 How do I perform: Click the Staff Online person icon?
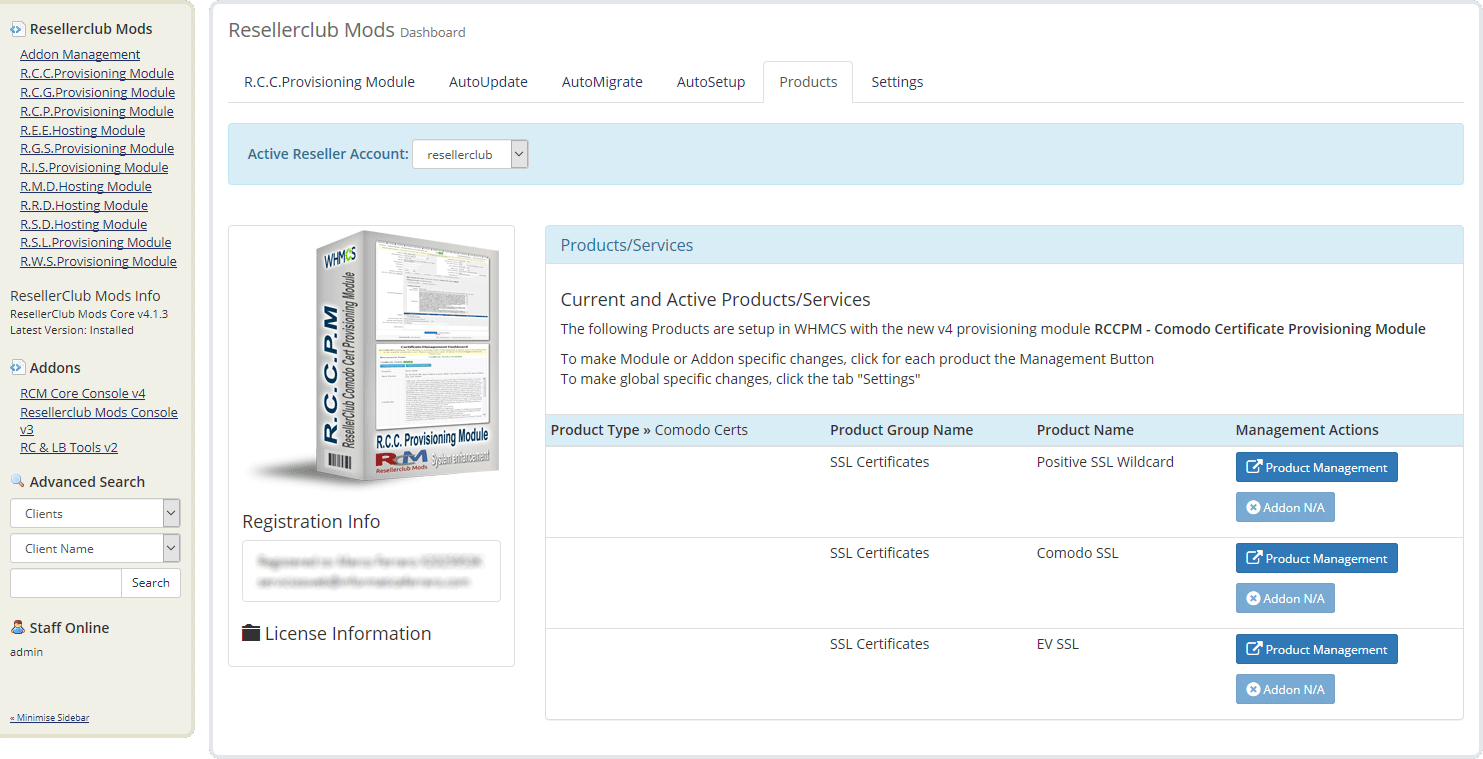[17, 627]
